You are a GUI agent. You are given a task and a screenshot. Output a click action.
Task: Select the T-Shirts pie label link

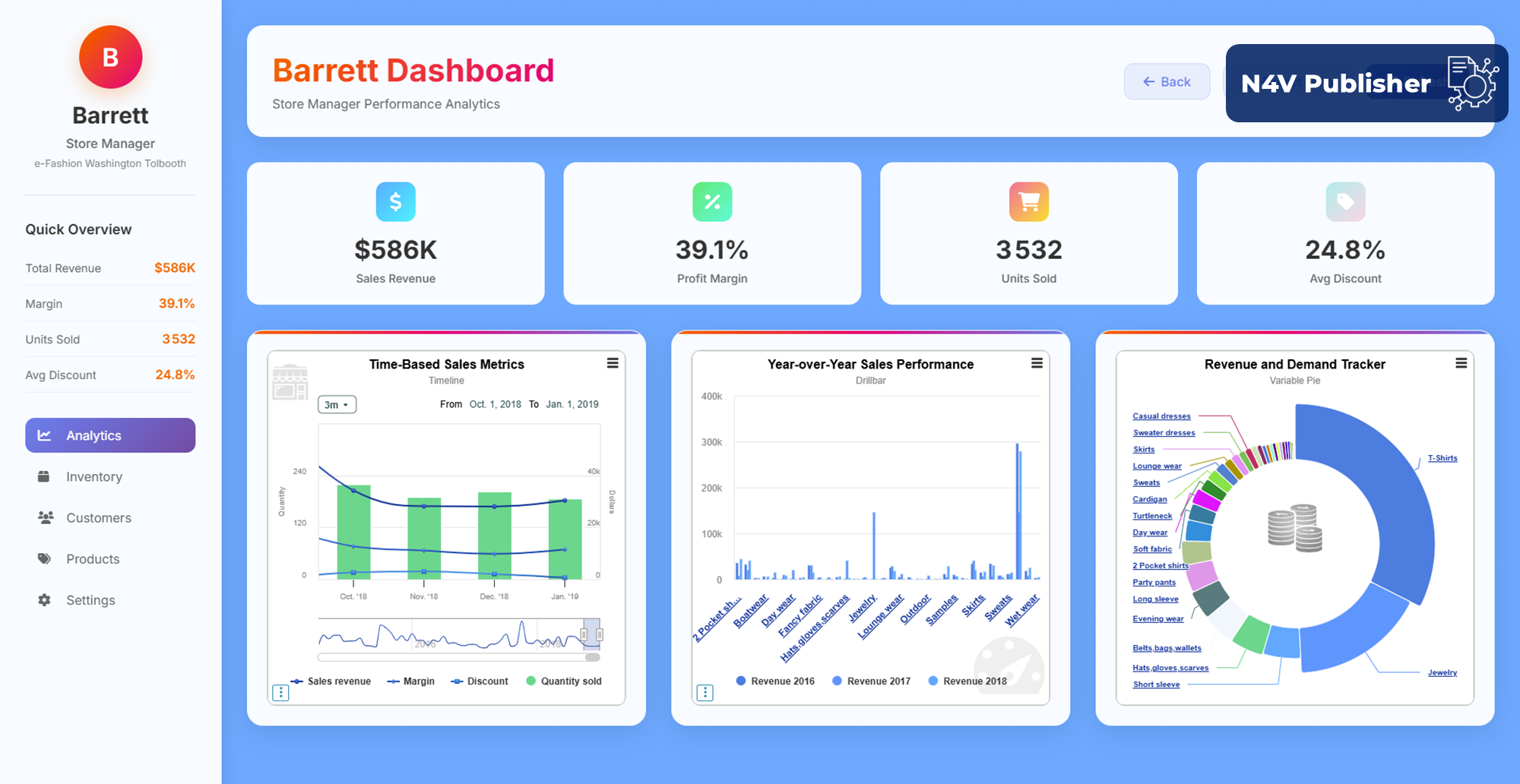[1442, 458]
